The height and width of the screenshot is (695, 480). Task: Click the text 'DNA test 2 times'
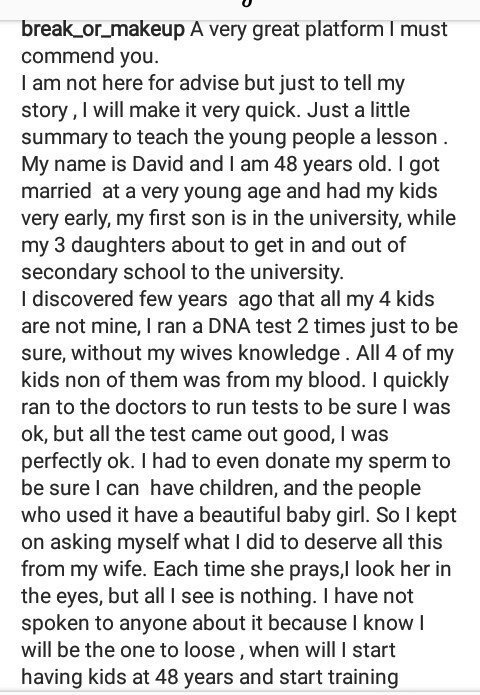(x=287, y=326)
